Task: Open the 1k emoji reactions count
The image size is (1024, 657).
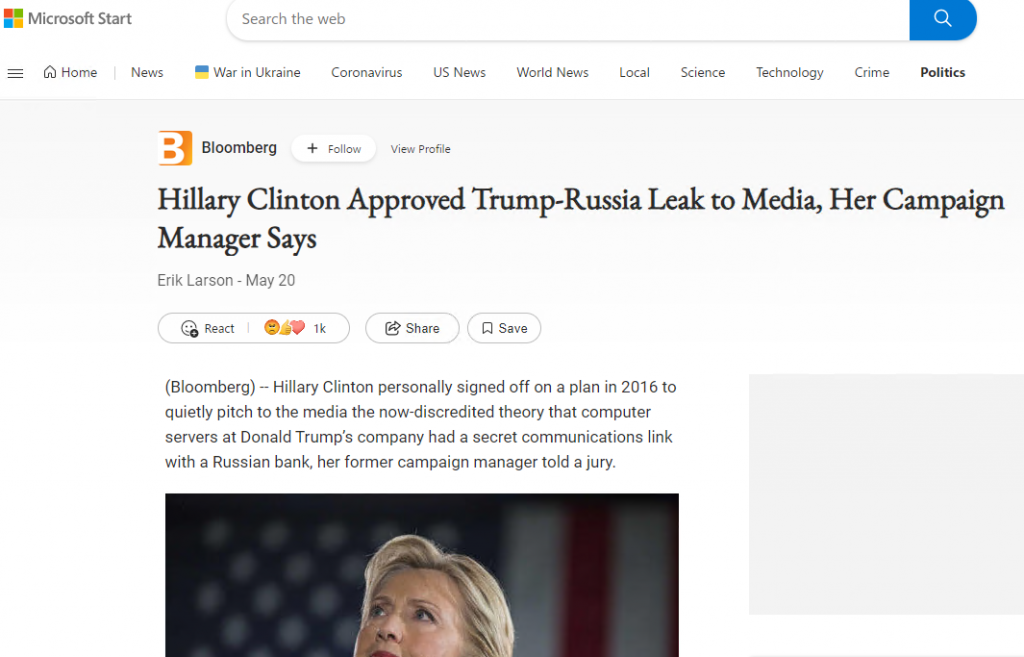Action: coord(295,328)
